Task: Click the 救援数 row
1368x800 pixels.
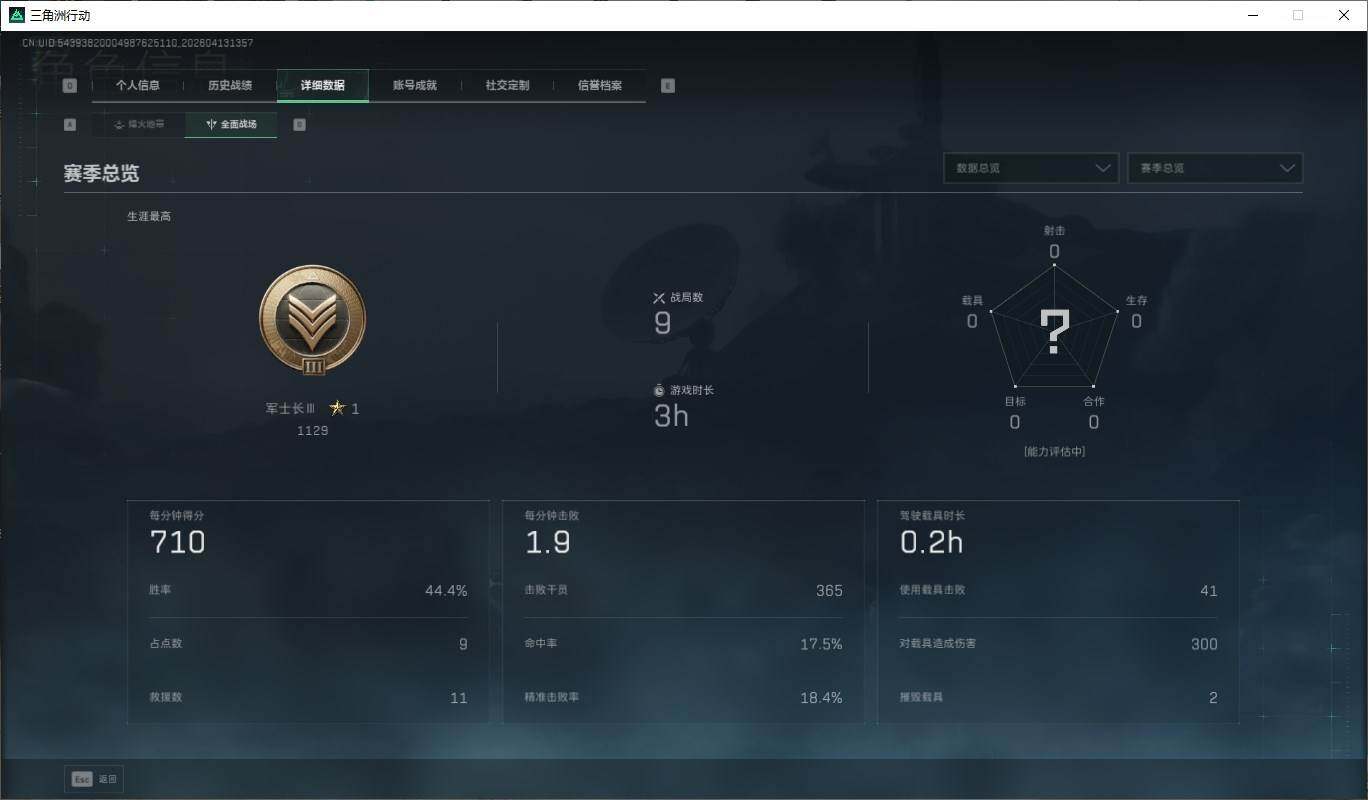Action: coord(308,698)
